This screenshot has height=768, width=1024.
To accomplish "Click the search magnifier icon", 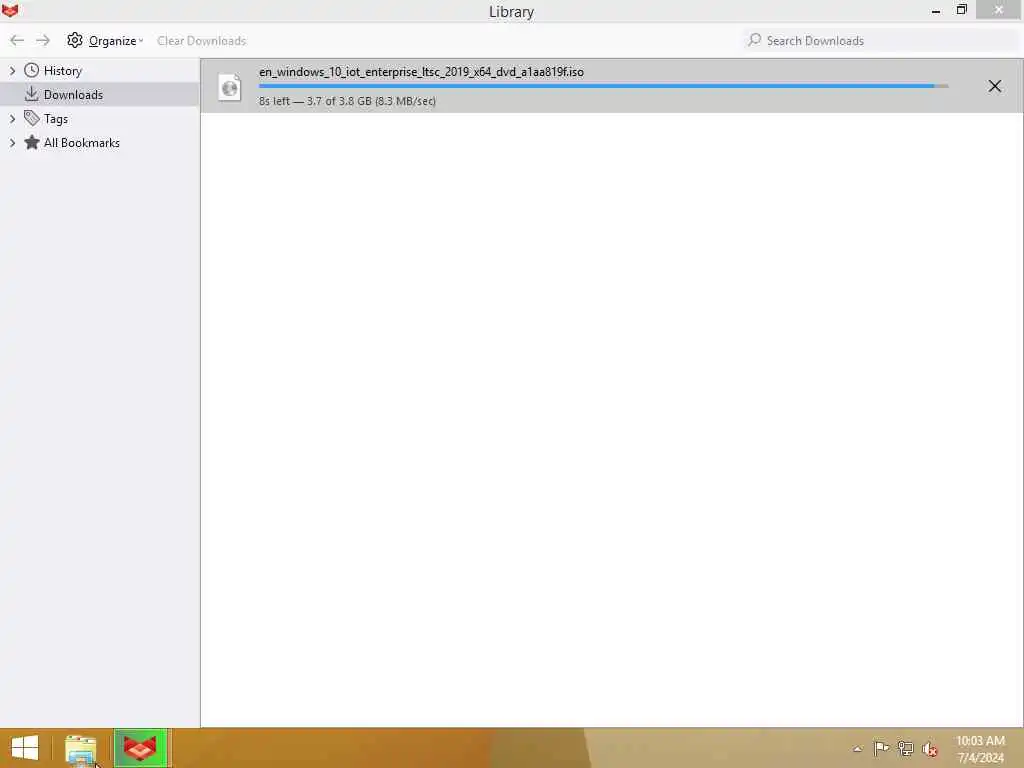I will [x=755, y=40].
